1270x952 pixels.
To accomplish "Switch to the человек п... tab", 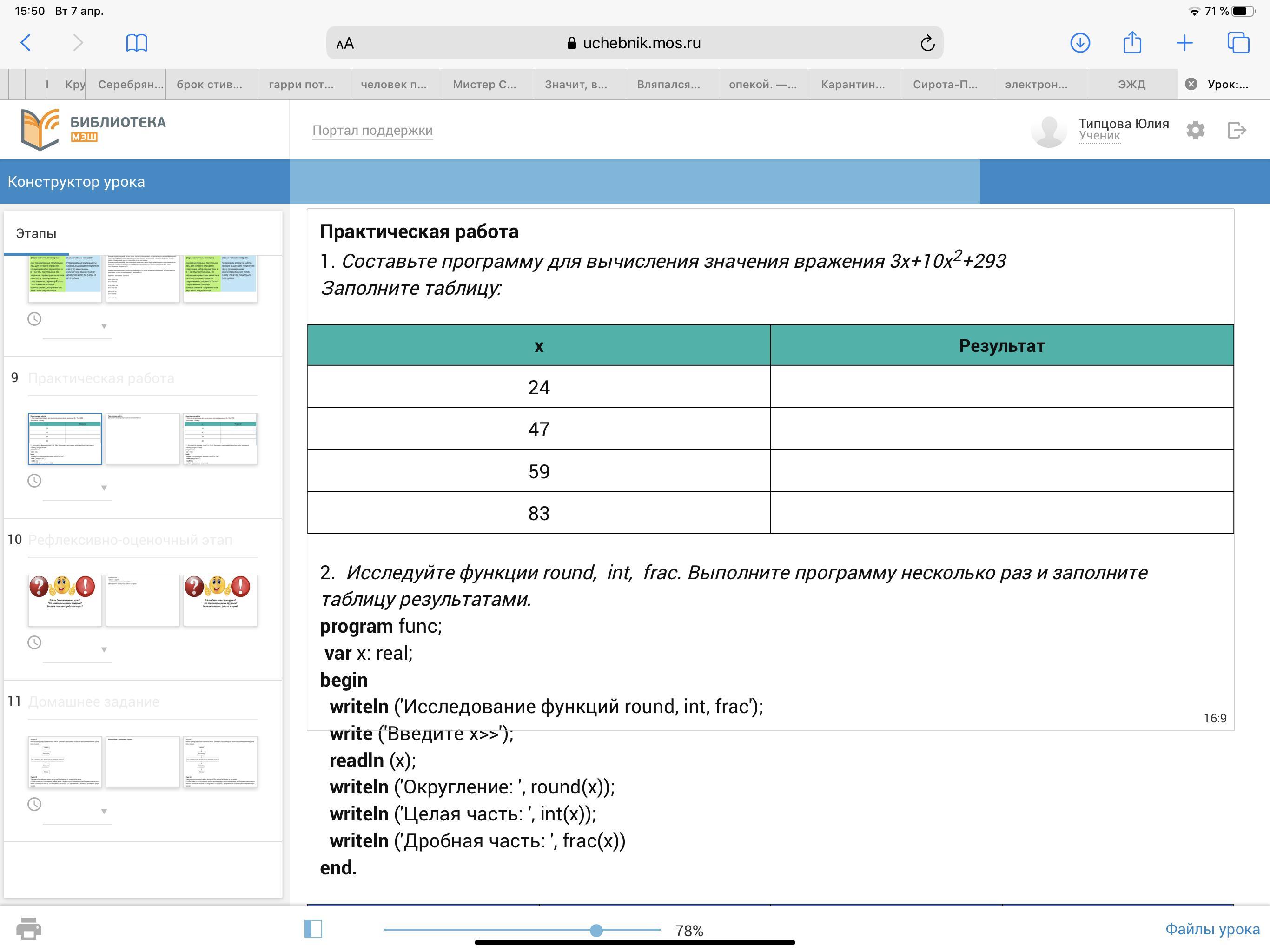I will (395, 85).
